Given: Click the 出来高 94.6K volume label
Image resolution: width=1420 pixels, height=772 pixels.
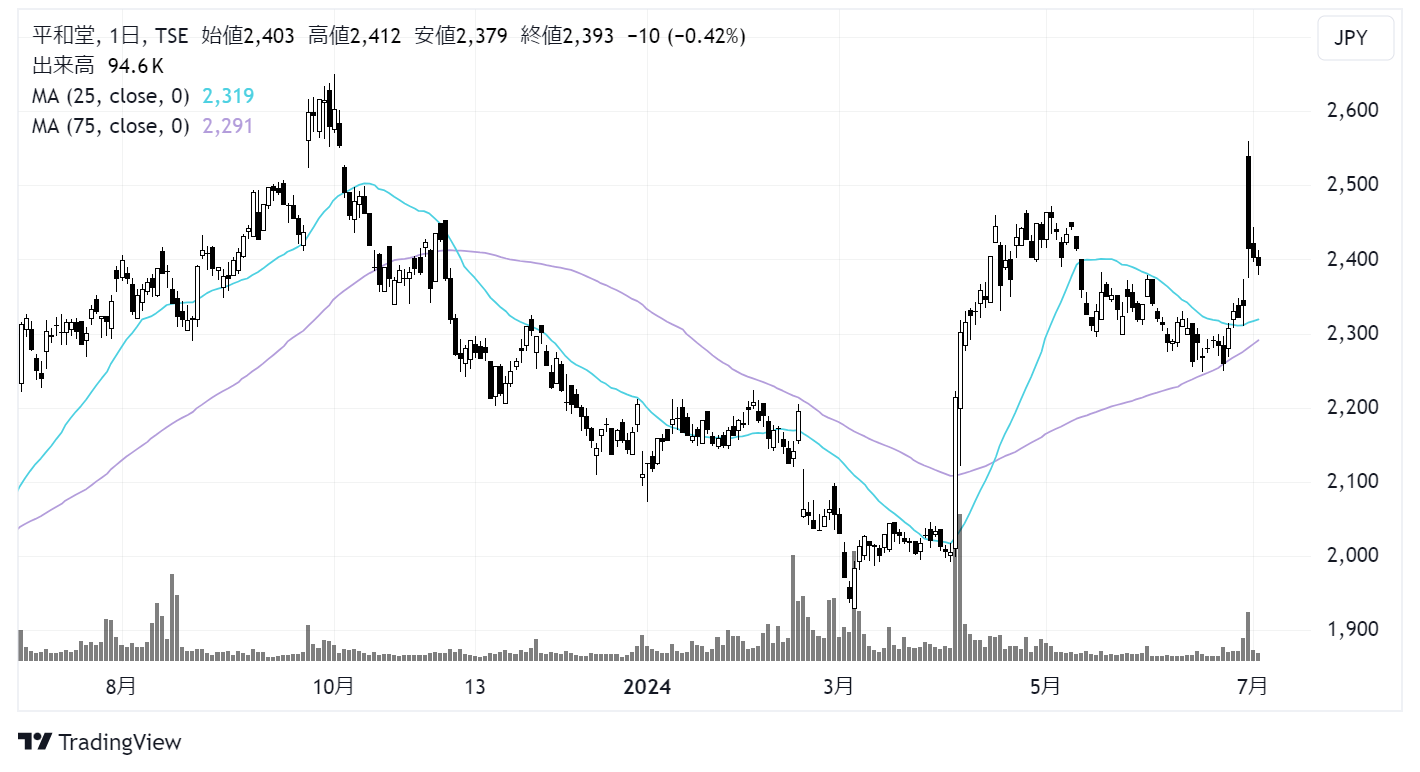Looking at the screenshot, I should 99,67.
